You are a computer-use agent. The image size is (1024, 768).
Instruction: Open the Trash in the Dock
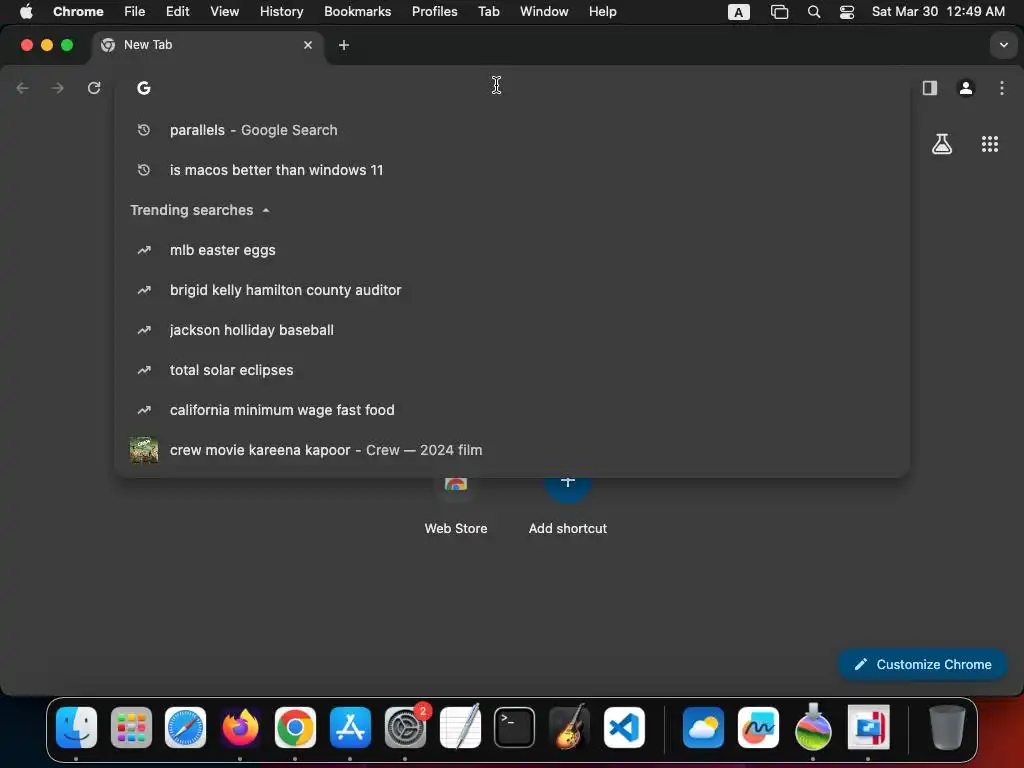point(947,728)
